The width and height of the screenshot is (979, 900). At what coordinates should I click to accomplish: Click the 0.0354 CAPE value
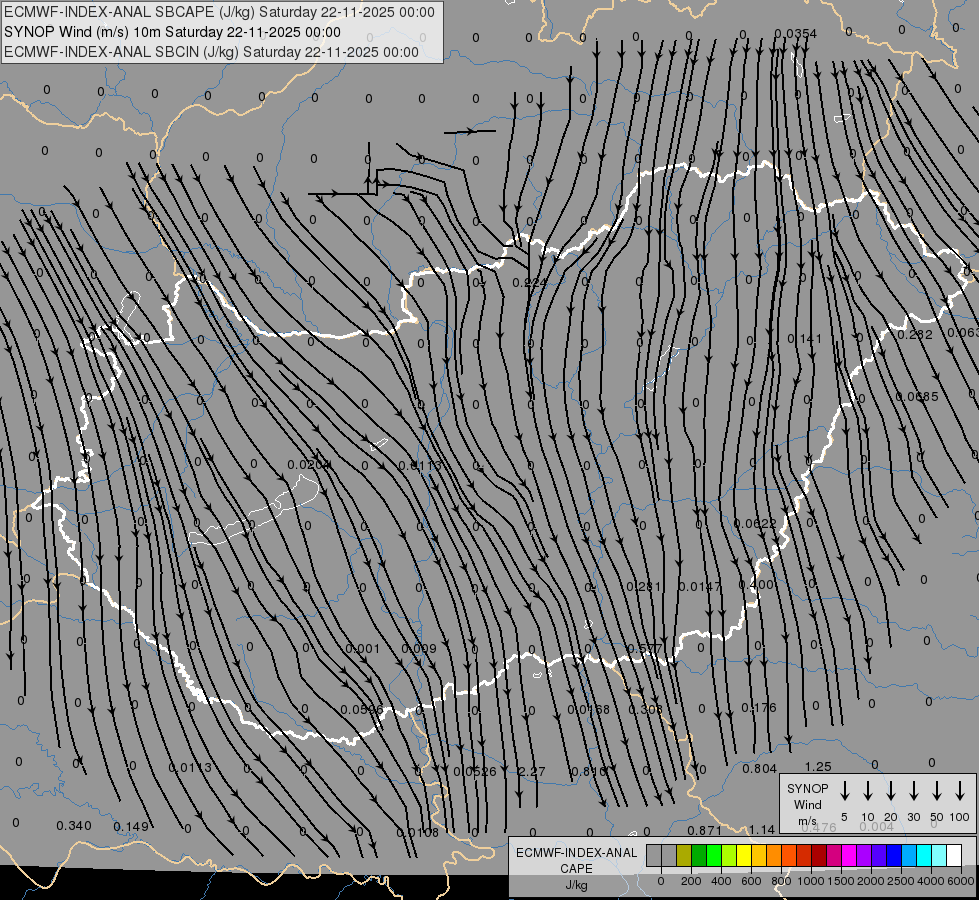pos(795,33)
